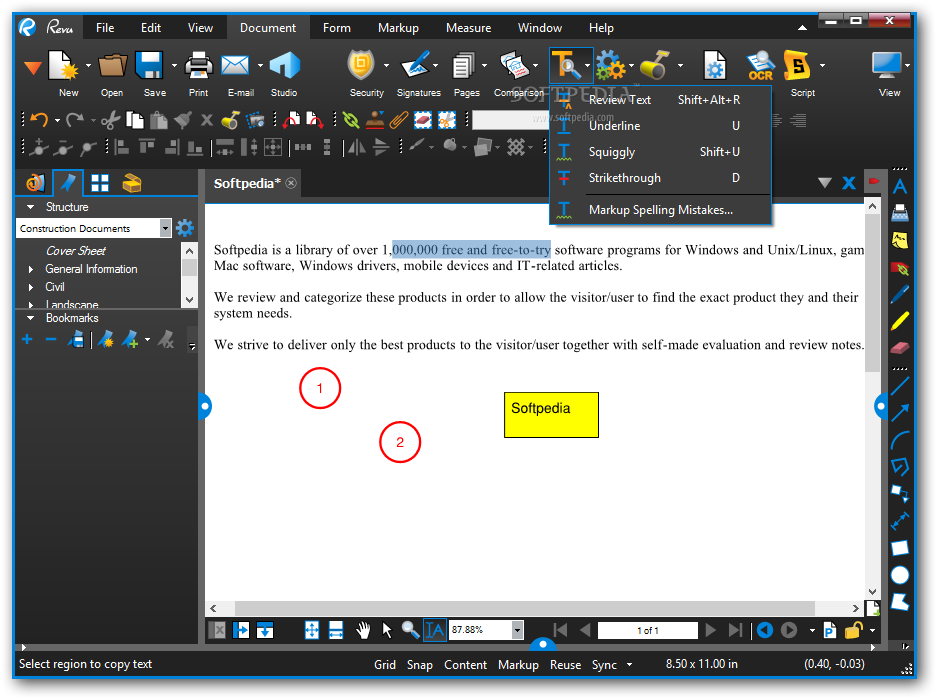937x699 pixels.
Task: Click the Security shield icon
Action: pos(362,66)
